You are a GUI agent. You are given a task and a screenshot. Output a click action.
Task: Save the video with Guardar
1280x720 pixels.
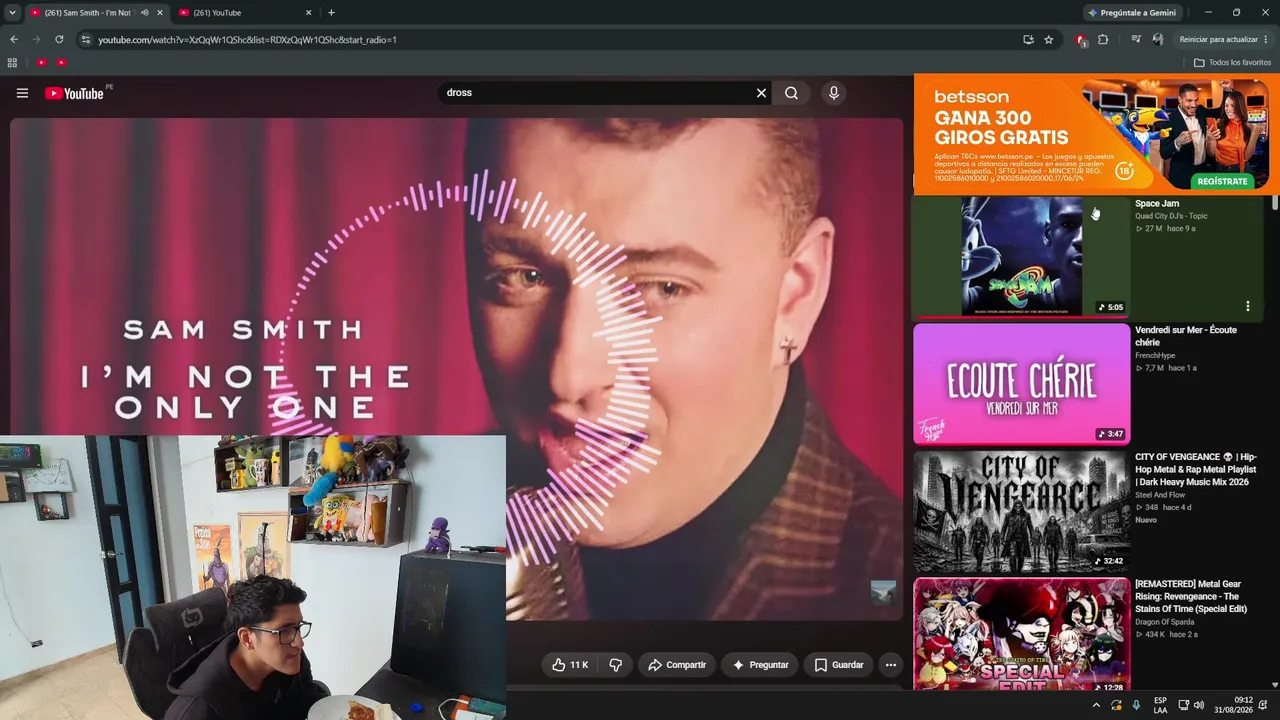(x=838, y=665)
